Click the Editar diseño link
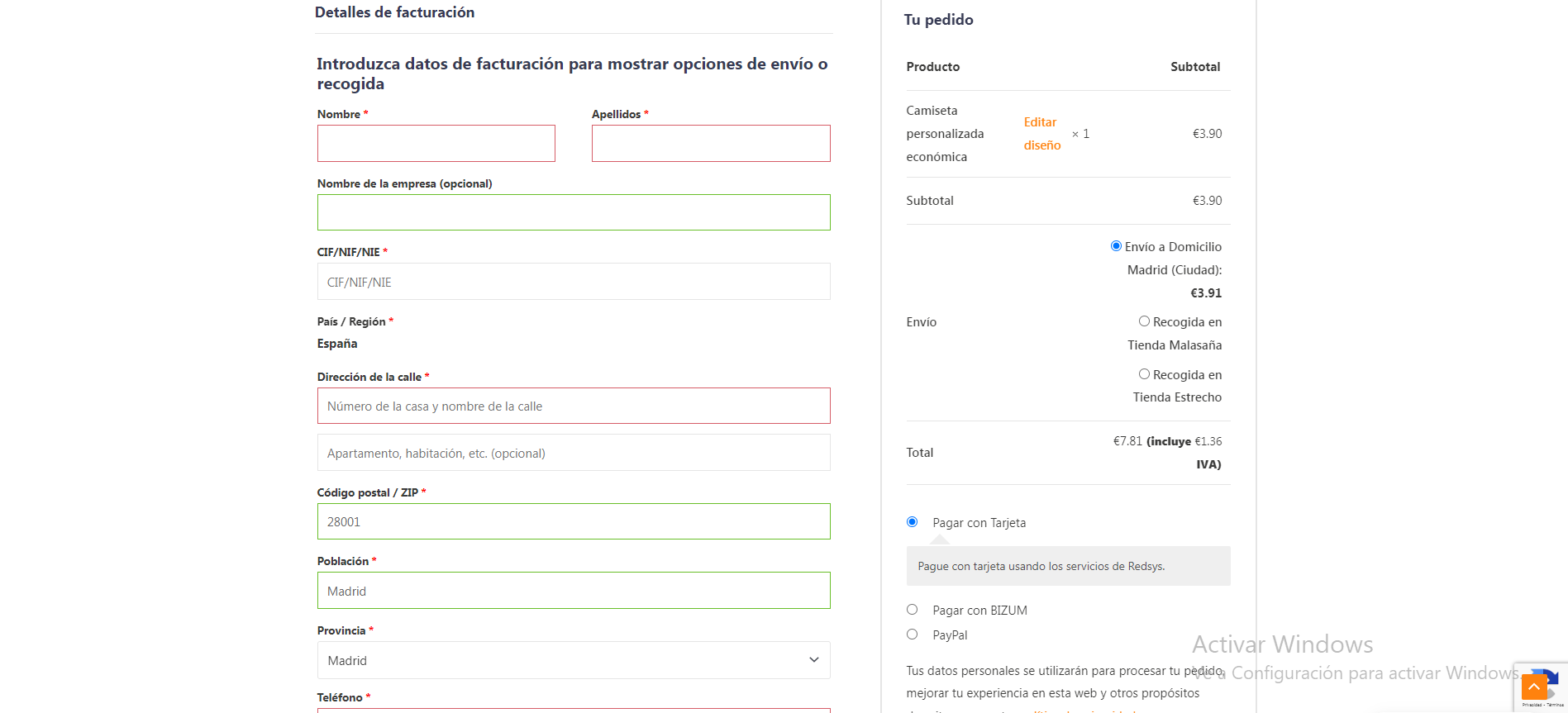 1041,134
